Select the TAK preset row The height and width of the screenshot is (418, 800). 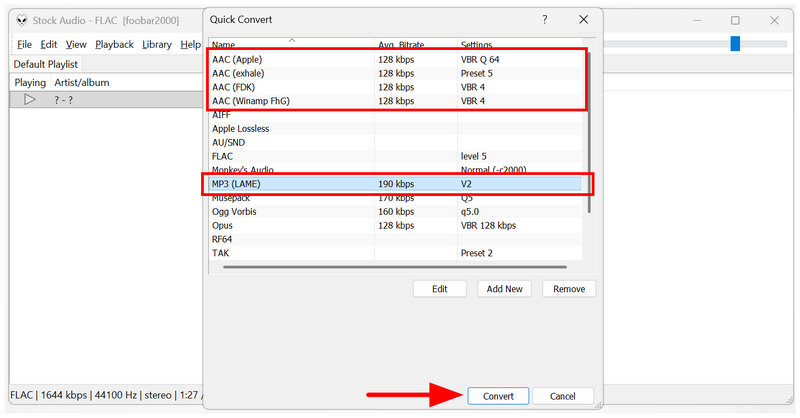(395, 253)
